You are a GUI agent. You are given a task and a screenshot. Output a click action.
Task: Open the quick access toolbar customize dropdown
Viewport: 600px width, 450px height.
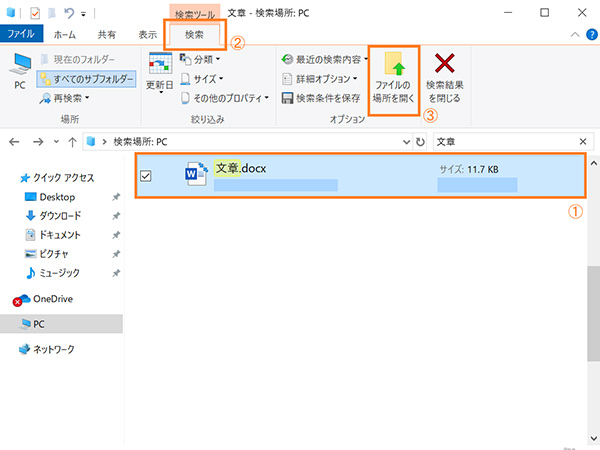click(x=83, y=14)
